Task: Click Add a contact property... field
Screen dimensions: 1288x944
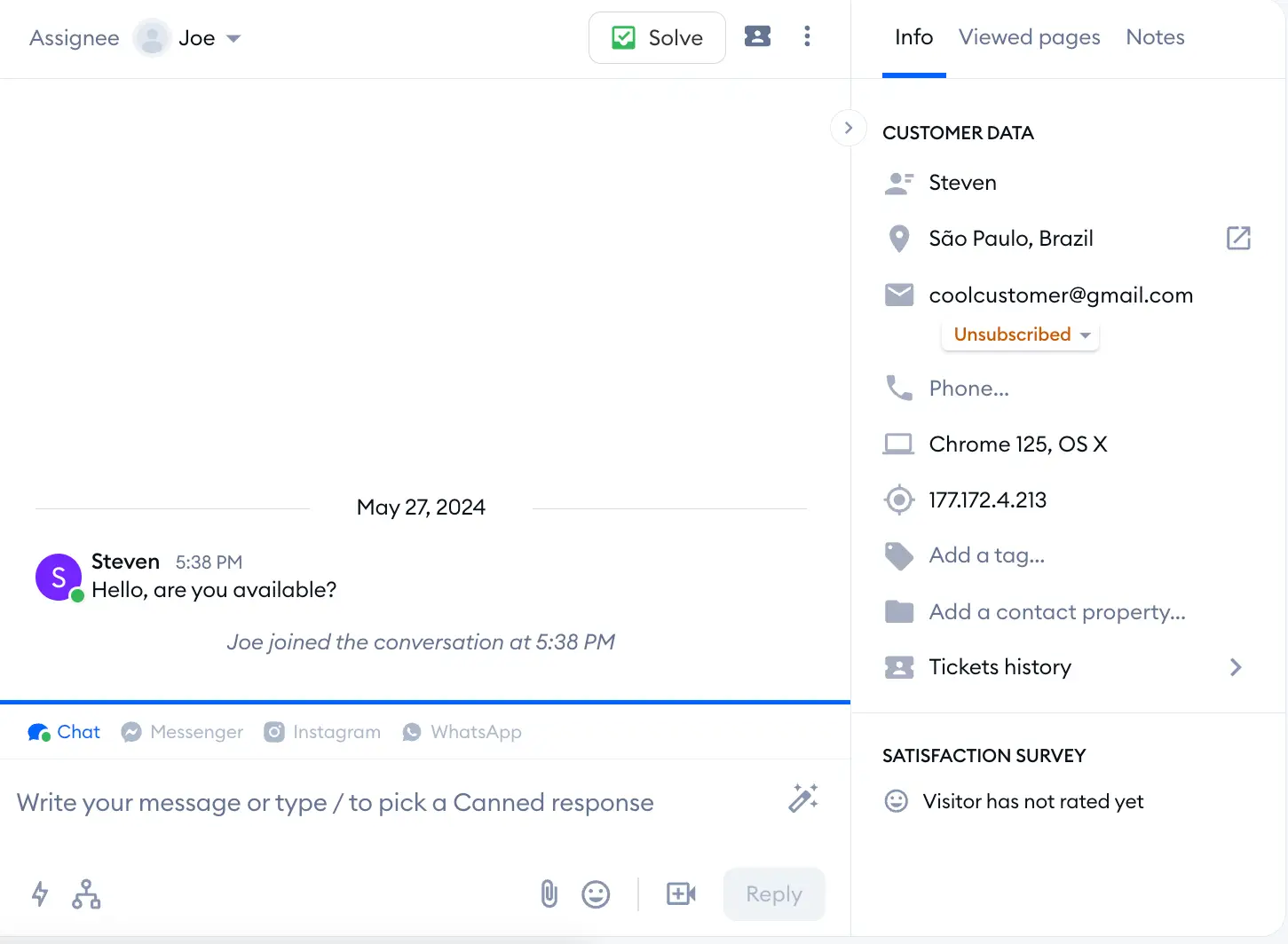Action: coord(1057,611)
